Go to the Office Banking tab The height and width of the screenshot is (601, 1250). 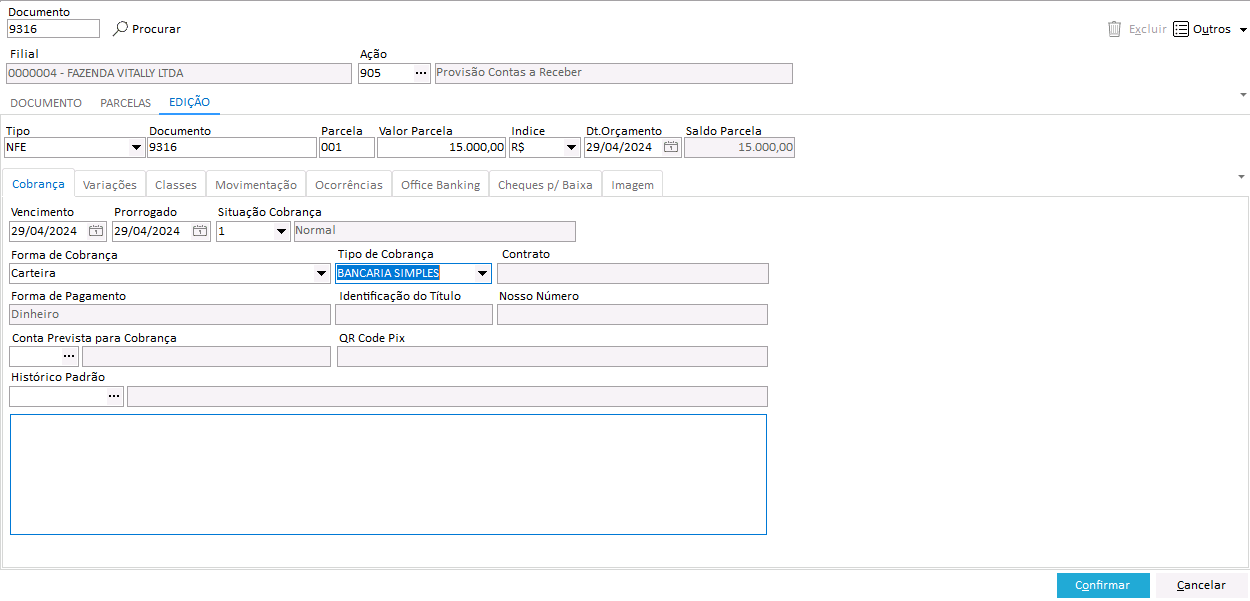pyautogui.click(x=440, y=185)
